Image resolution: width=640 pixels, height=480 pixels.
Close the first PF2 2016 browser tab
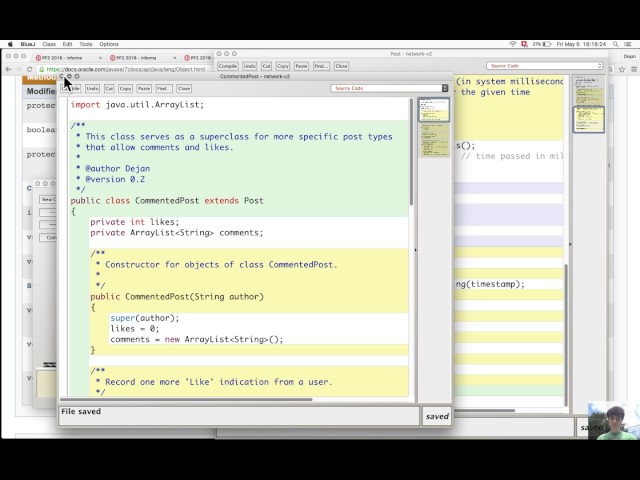[100, 58]
